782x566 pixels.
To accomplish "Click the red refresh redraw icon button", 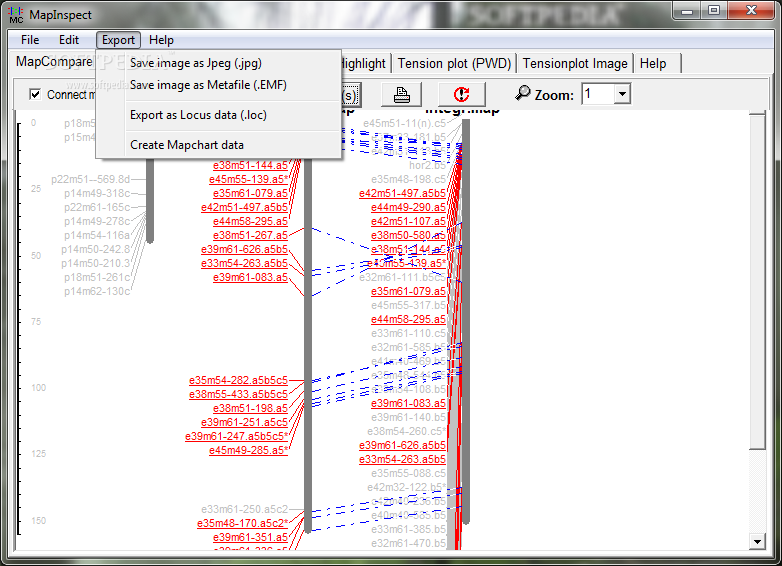I will coord(461,94).
